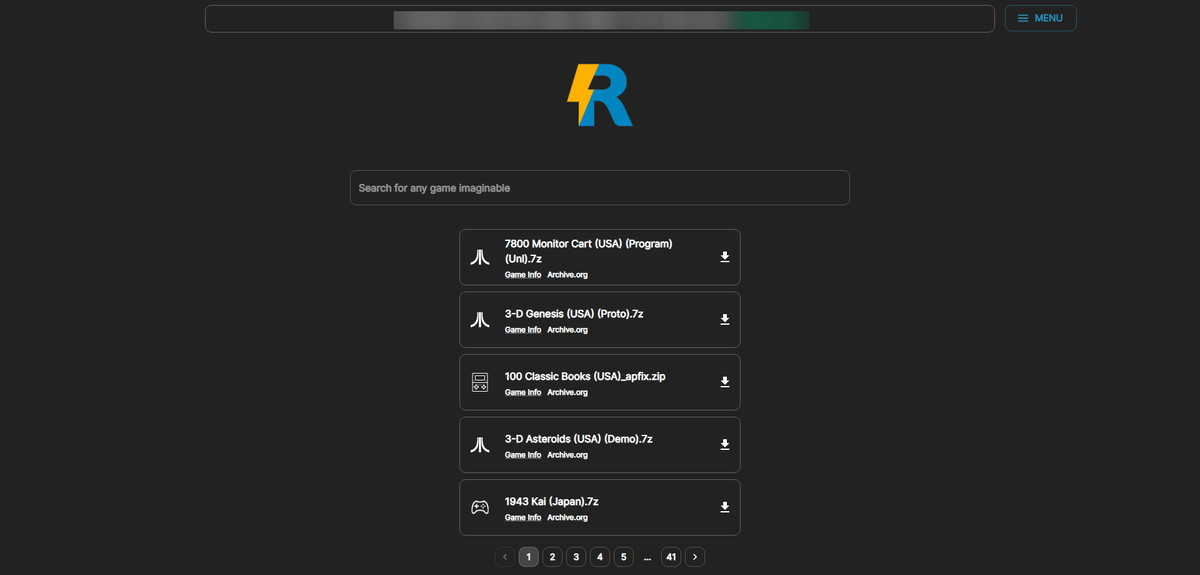1200x575 pixels.
Task: Download 7800 Monitor Cart (USA) file
Action: tap(725, 257)
